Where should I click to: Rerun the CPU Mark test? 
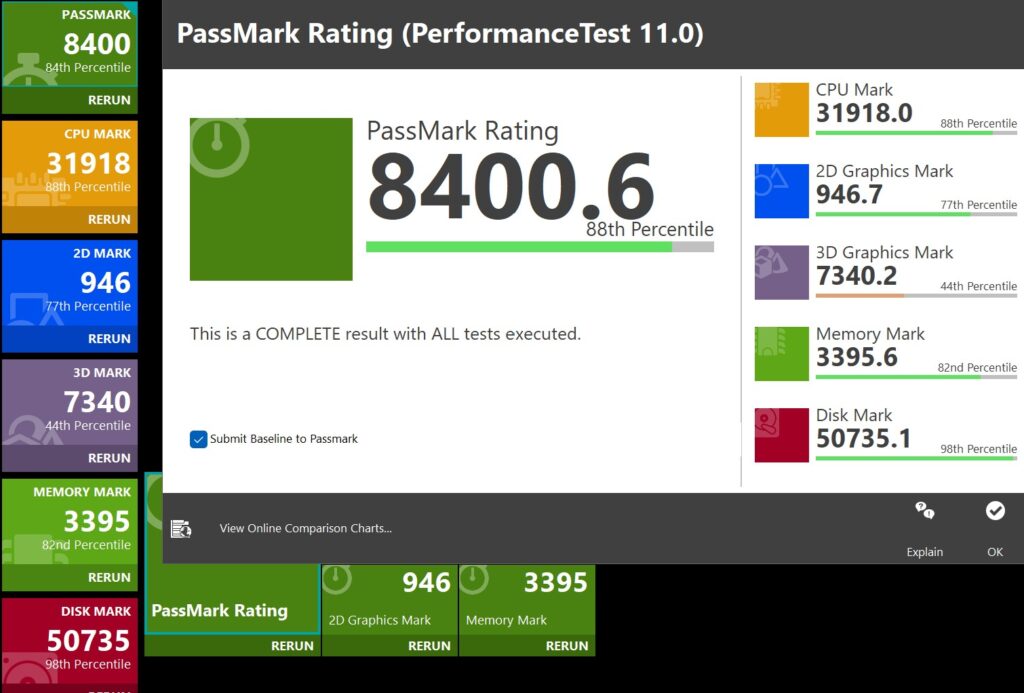[109, 219]
